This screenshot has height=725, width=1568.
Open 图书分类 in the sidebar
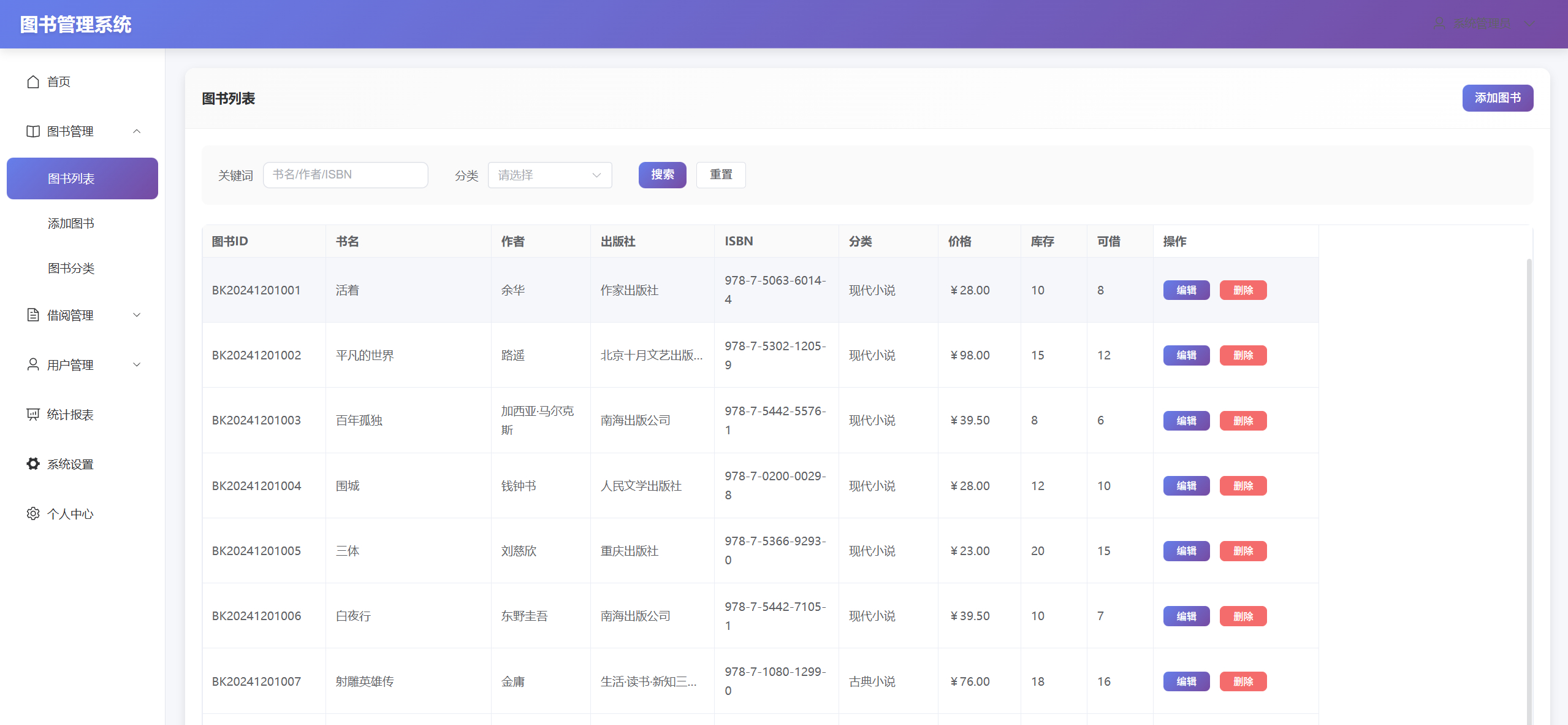tap(82, 268)
